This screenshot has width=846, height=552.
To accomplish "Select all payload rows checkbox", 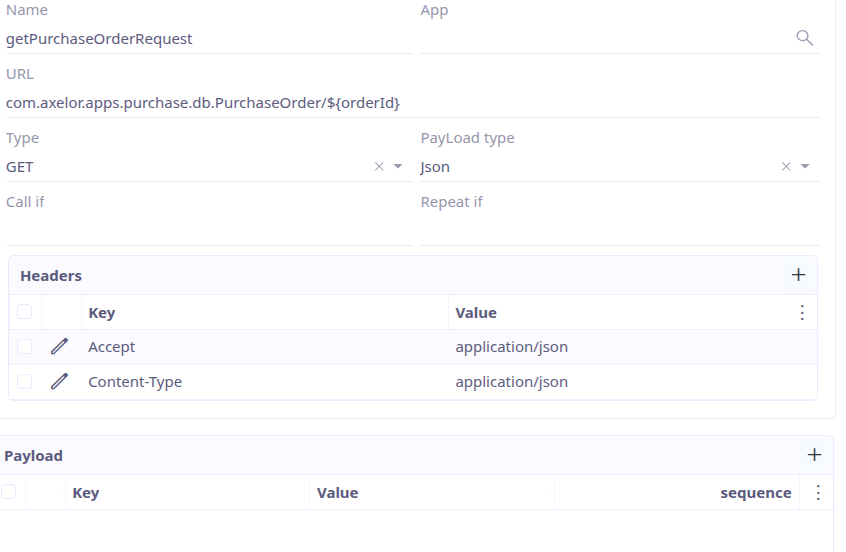I will 9,492.
